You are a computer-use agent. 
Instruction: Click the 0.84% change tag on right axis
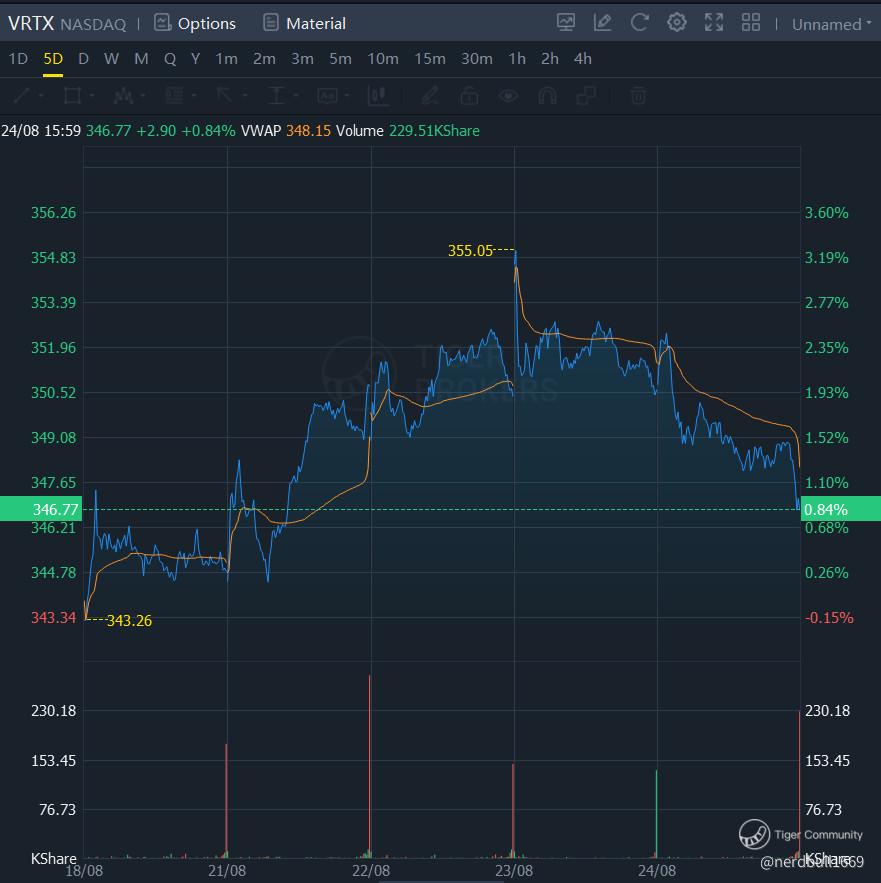tap(840, 509)
